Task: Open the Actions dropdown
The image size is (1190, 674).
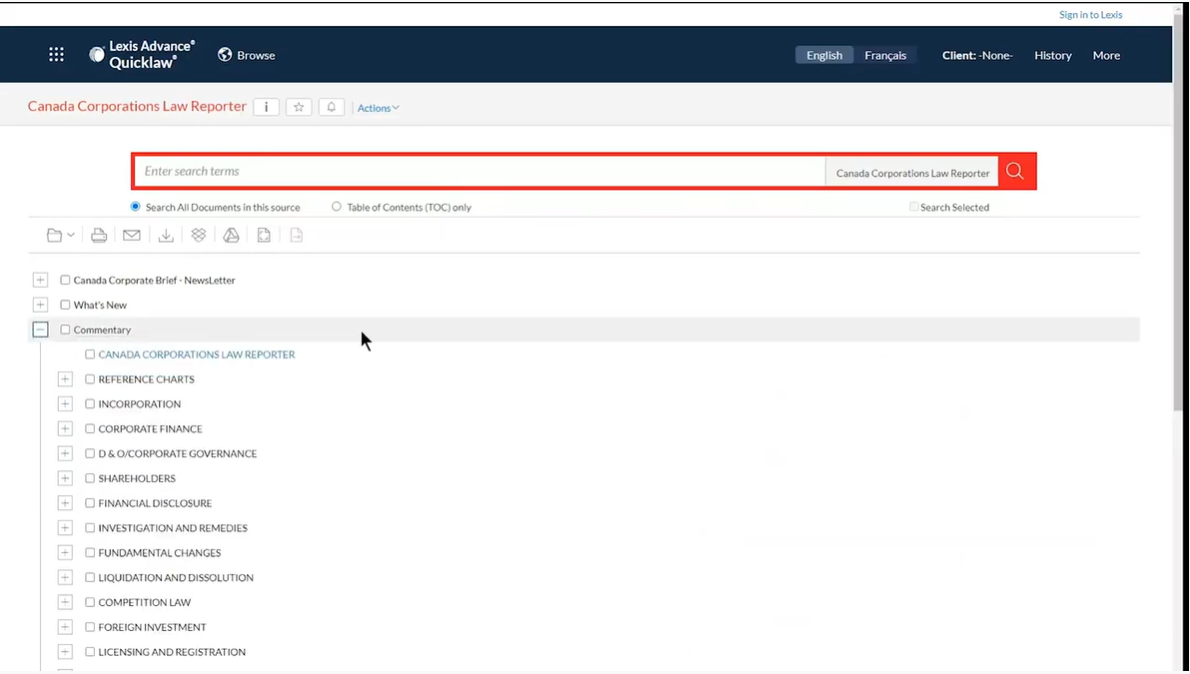Action: pyautogui.click(x=378, y=108)
